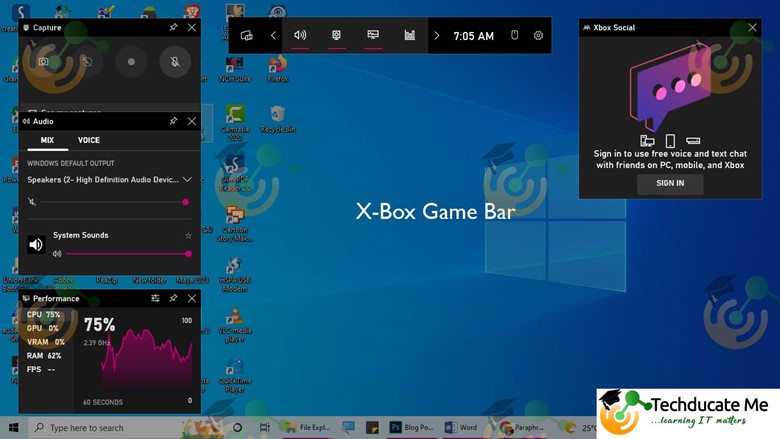Open Performance widget options icon
This screenshot has height=439, width=780.
155,298
